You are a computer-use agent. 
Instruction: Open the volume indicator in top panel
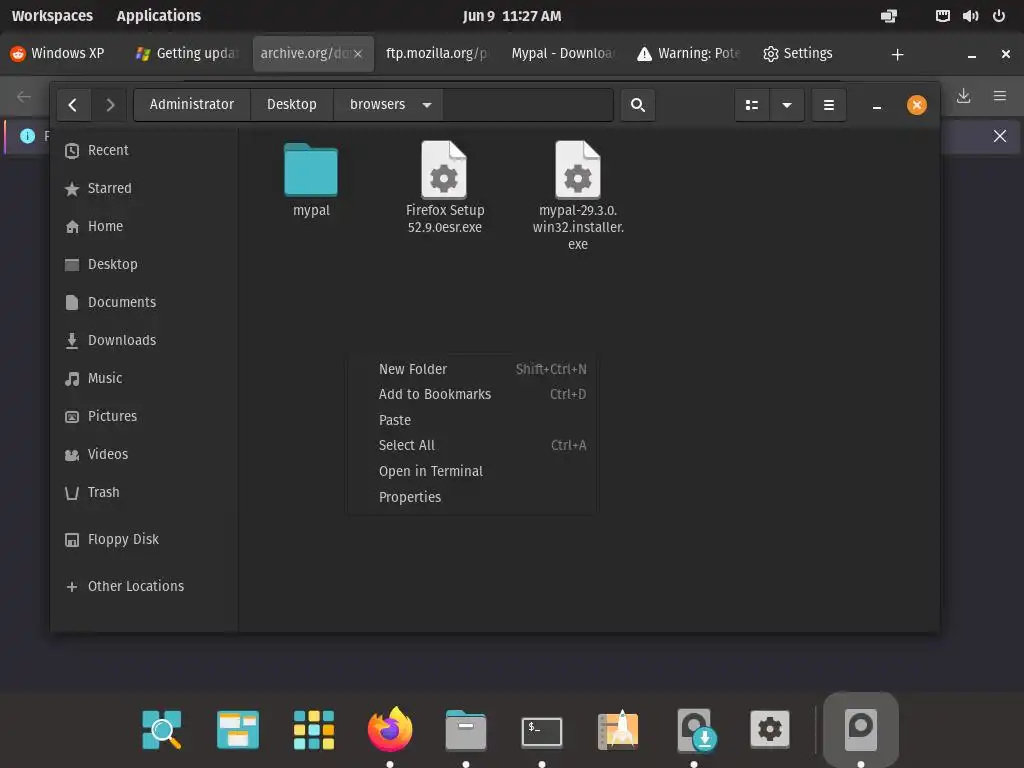coord(970,16)
